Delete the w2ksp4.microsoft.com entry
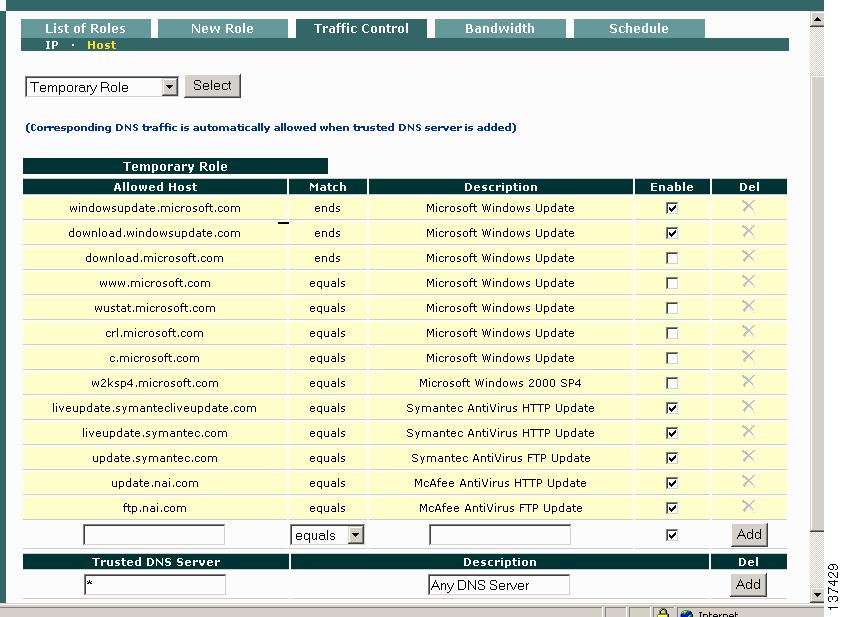Image resolution: width=841 pixels, height=617 pixels. (x=748, y=382)
